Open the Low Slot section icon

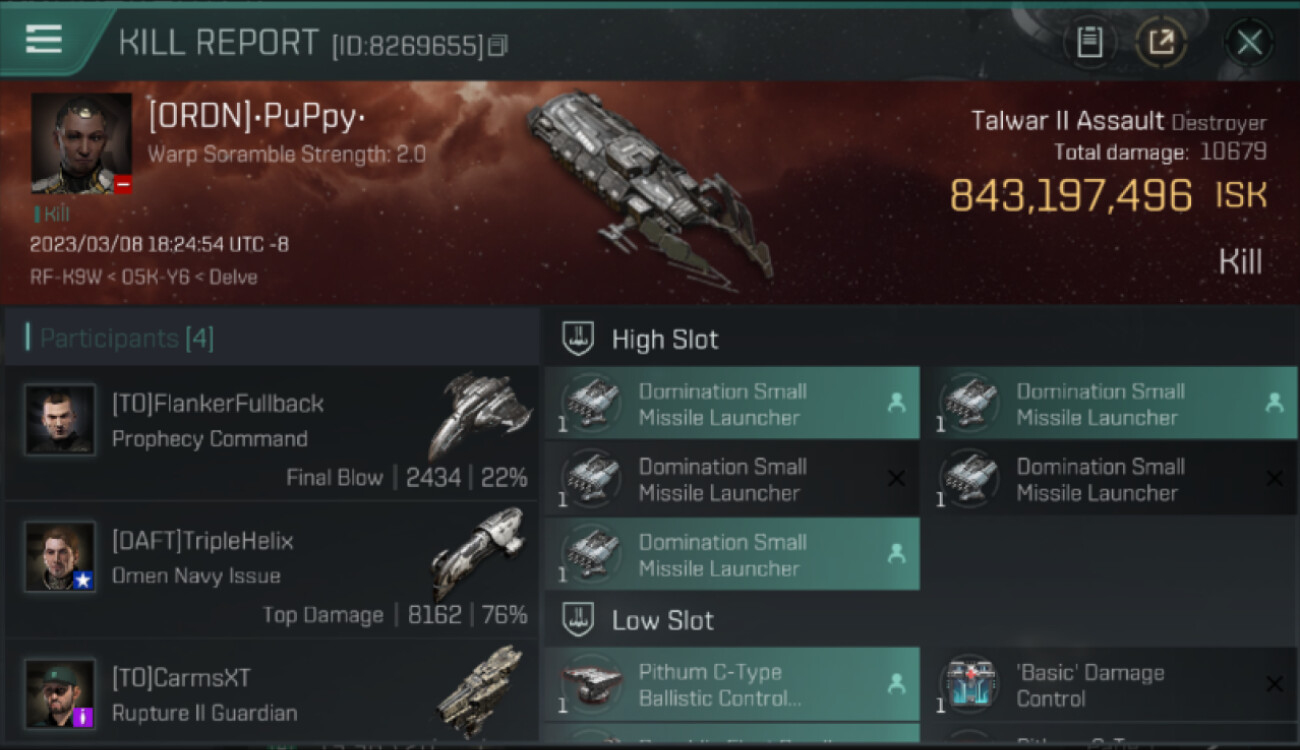577,620
